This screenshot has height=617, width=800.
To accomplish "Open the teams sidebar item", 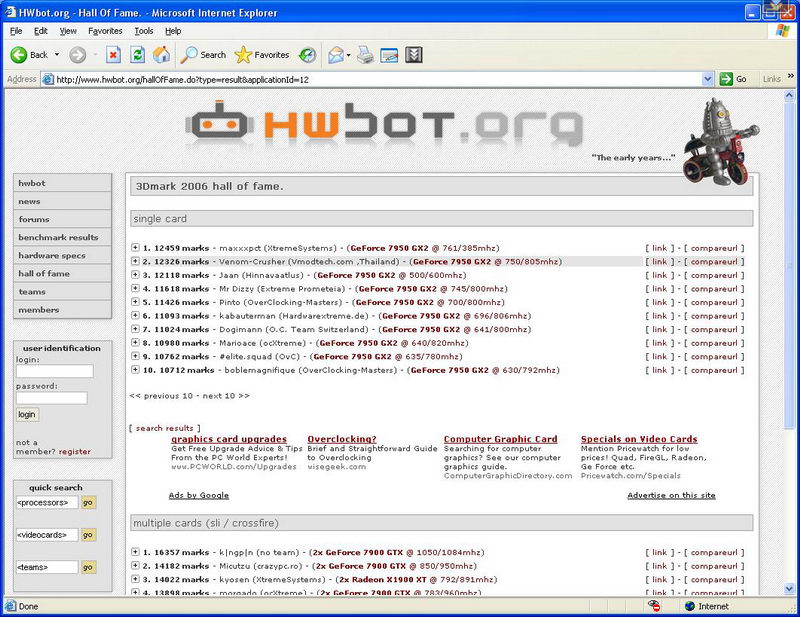I will [x=62, y=292].
